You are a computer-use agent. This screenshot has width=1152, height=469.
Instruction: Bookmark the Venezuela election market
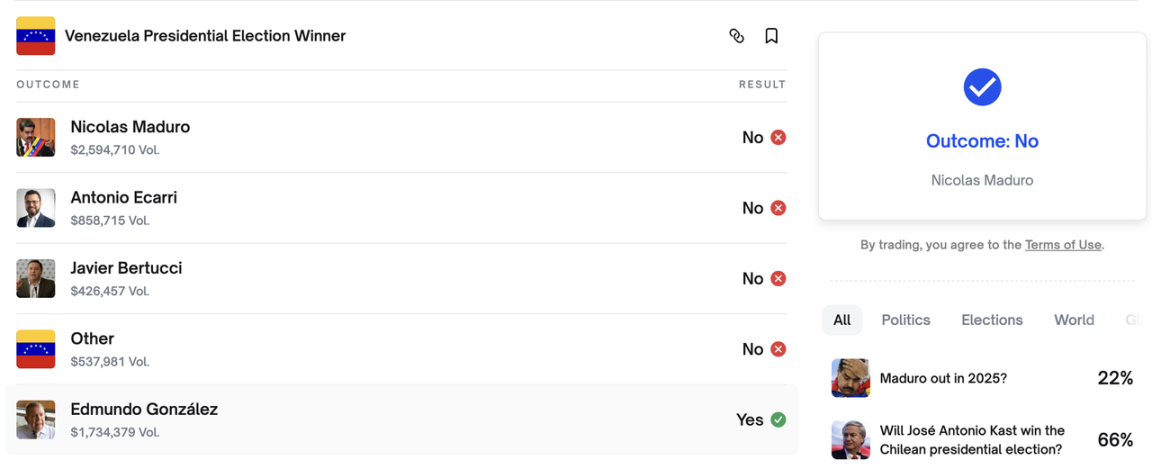point(771,36)
